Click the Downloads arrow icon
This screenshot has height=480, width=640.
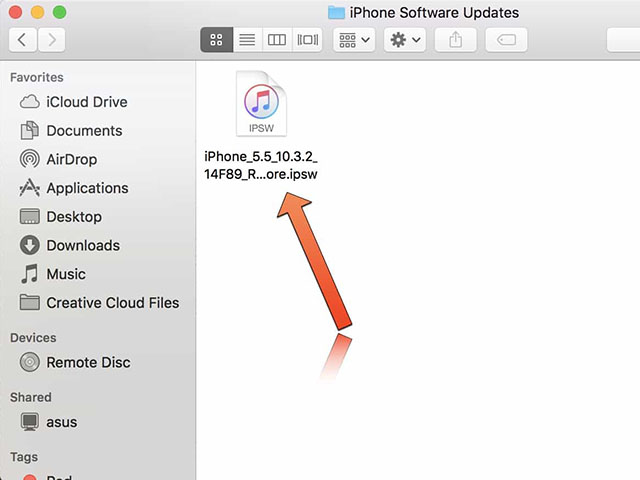[x=30, y=245]
